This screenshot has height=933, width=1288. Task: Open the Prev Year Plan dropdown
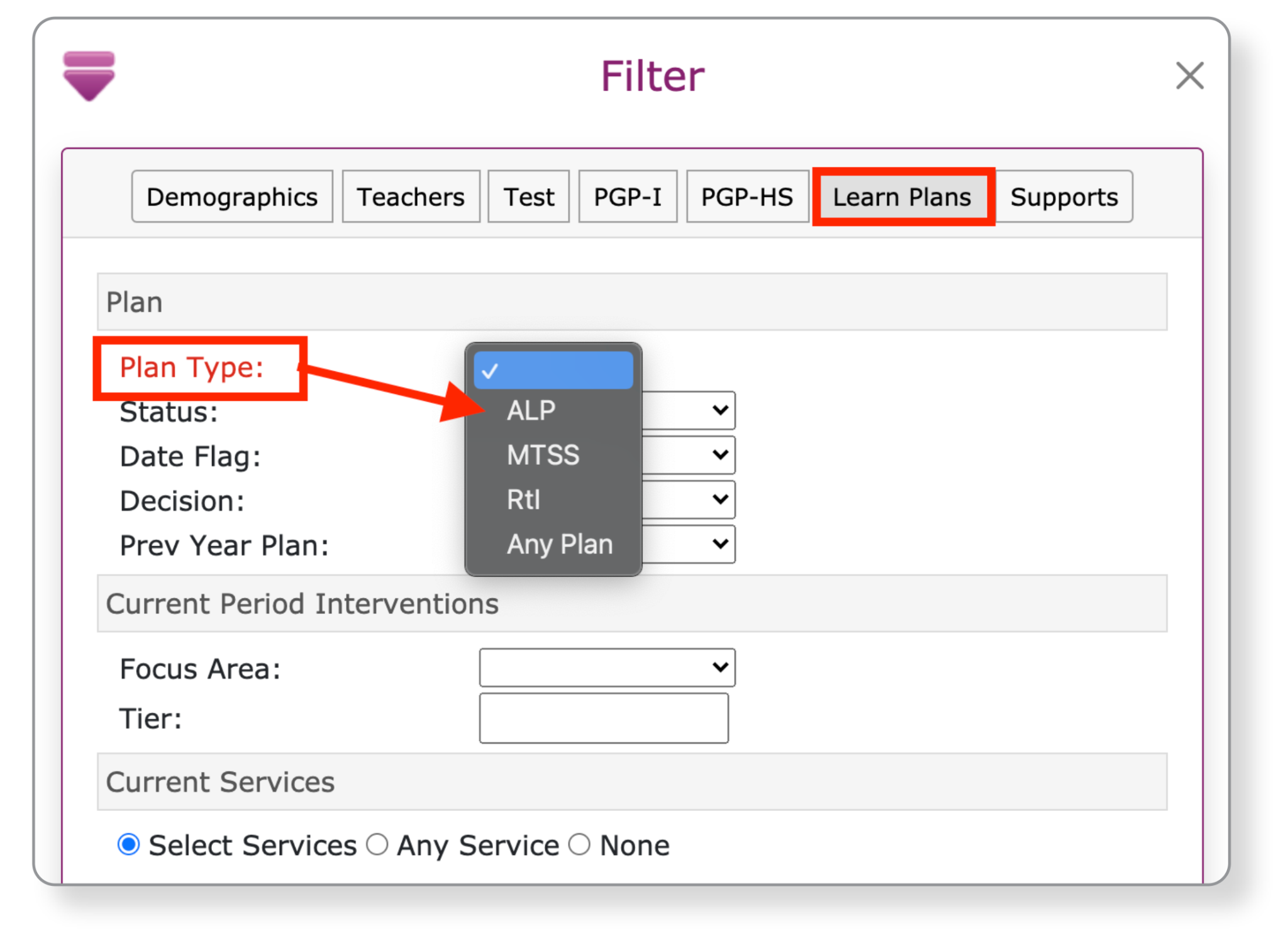[719, 544]
